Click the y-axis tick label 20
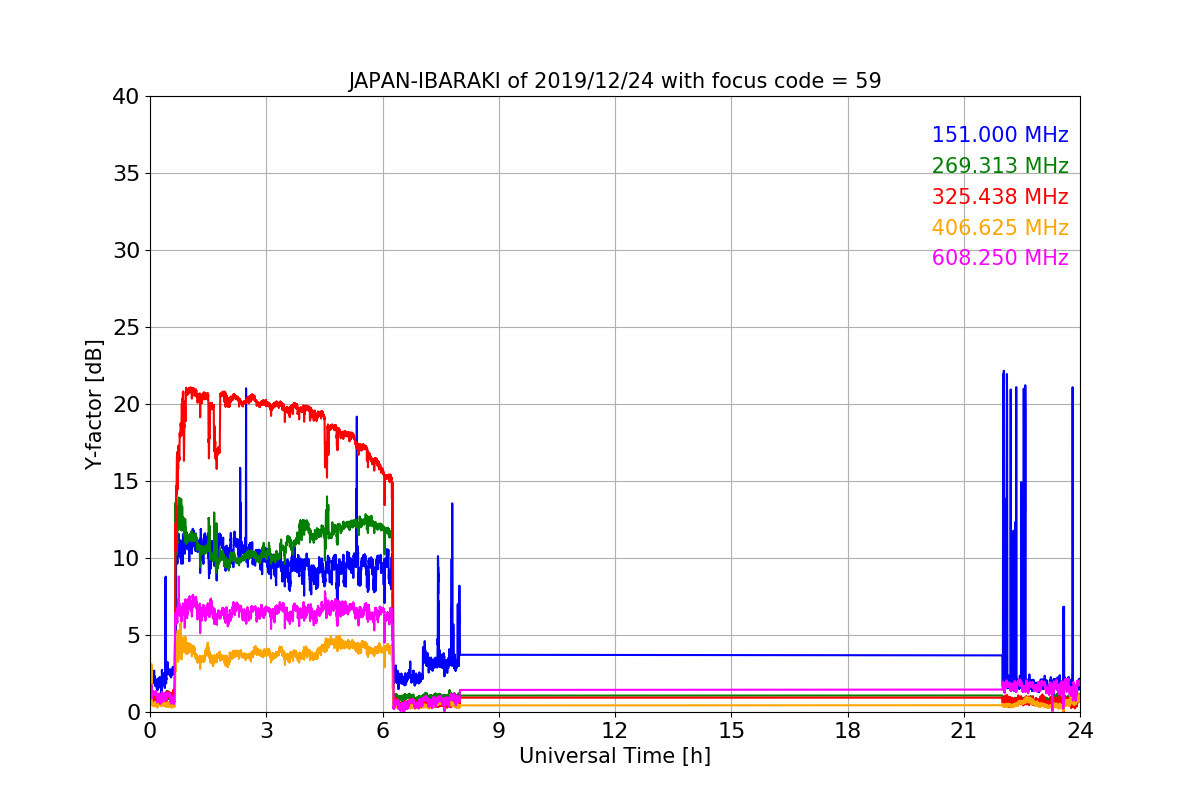Screen dimensions: 1200x800 pos(125,404)
